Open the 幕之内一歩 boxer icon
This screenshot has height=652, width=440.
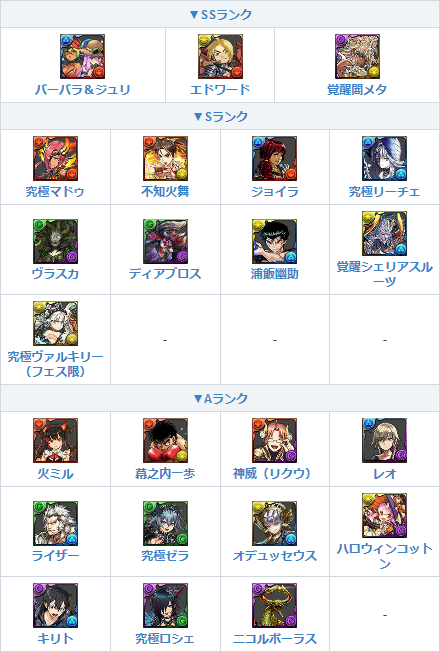tap(165, 440)
